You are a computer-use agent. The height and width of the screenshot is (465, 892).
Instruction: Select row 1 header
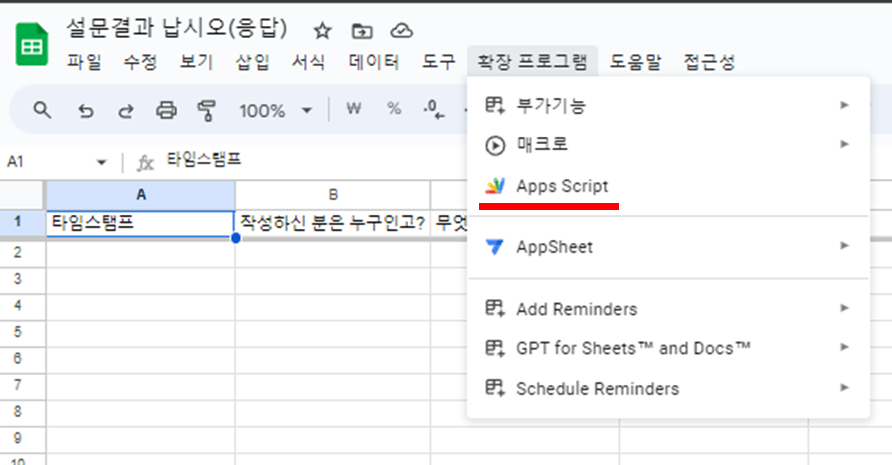(x=22, y=222)
